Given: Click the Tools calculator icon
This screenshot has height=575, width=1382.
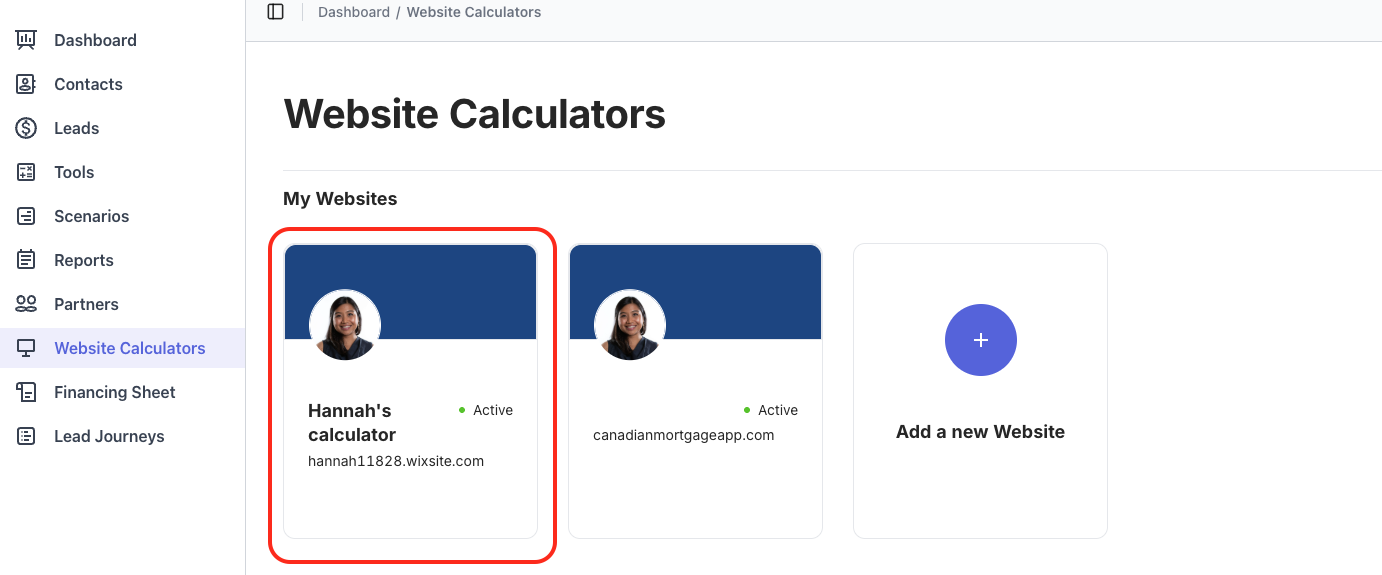Looking at the screenshot, I should [27, 172].
